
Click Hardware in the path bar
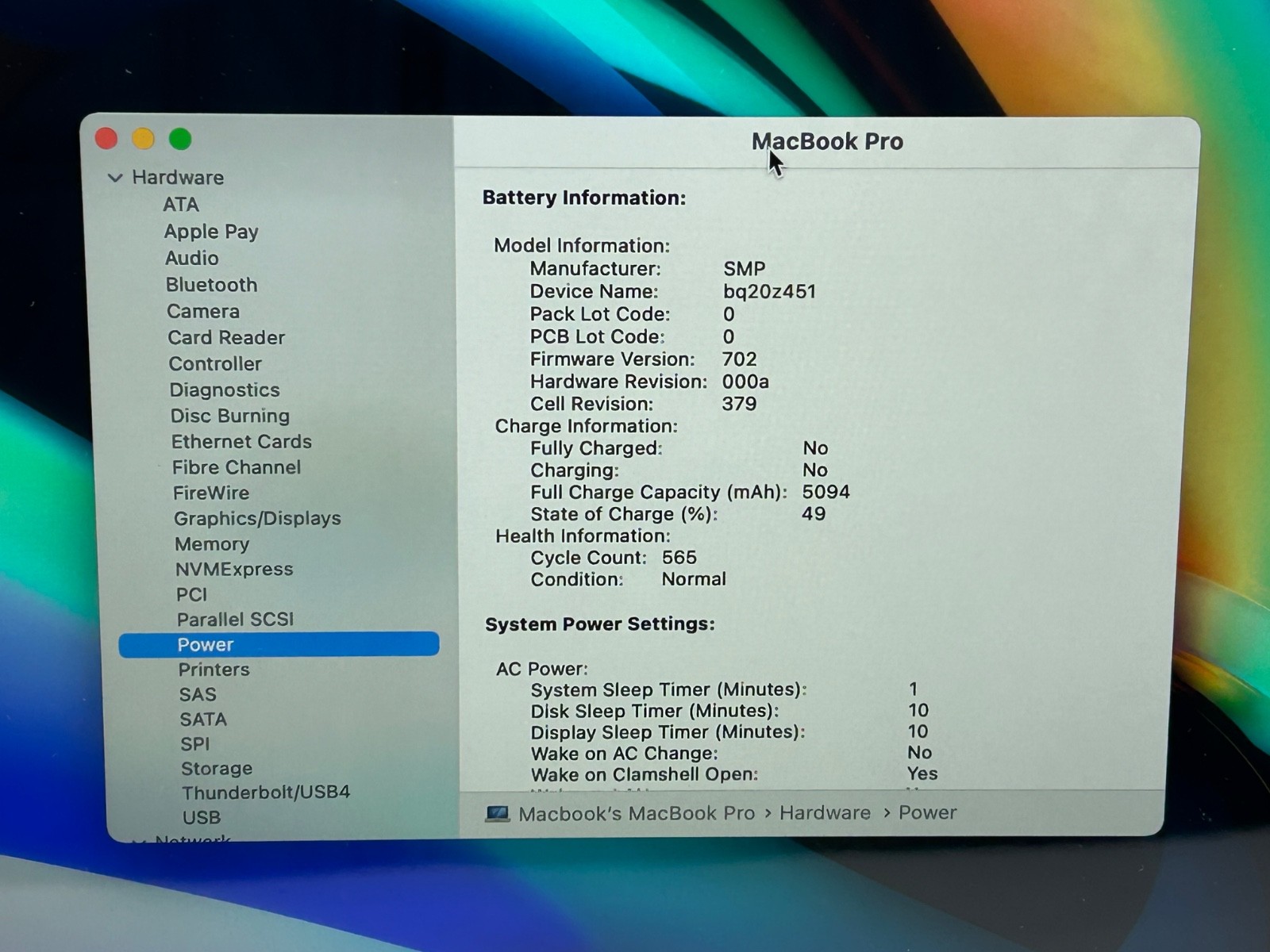pyautogui.click(x=825, y=812)
